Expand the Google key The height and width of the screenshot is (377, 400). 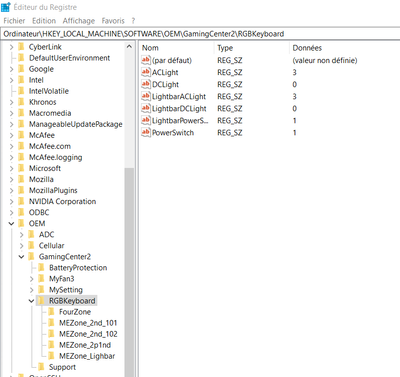coord(11,69)
